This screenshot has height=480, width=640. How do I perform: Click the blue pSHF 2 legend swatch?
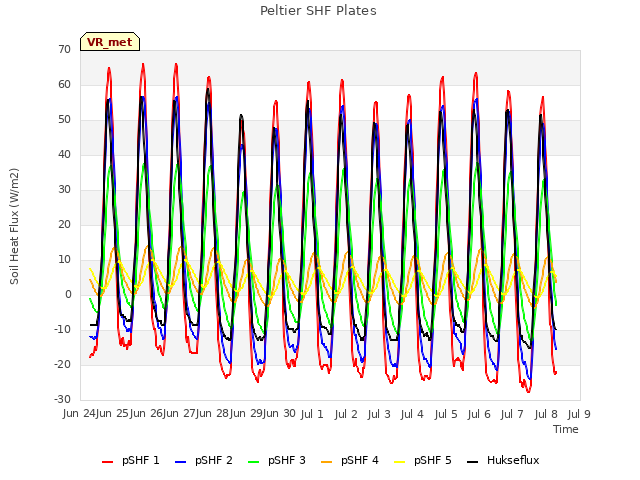click(180, 462)
